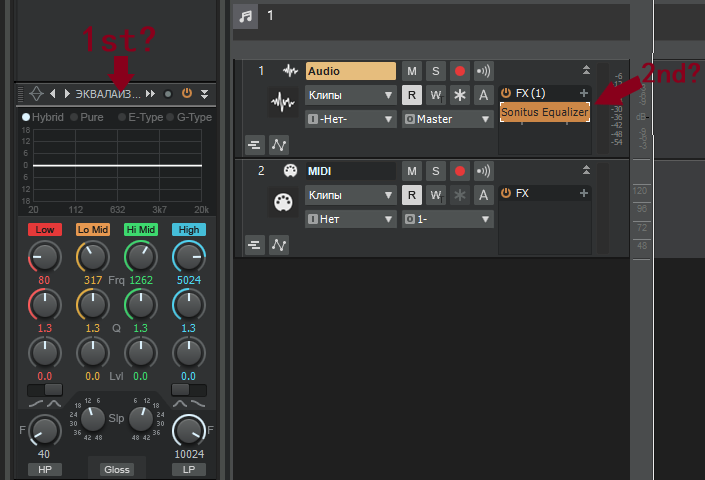Click the freeze snowflake on MIDI track

click(460, 195)
